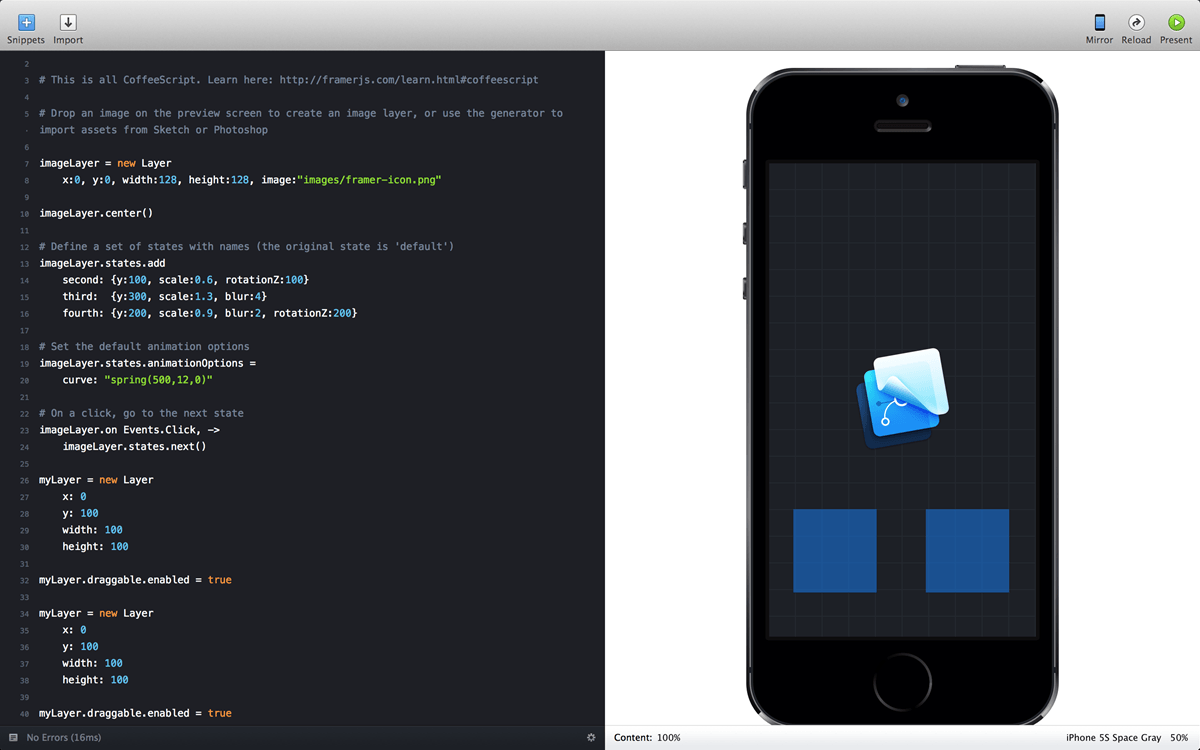Click 'width: 100' on line 29

pos(93,530)
